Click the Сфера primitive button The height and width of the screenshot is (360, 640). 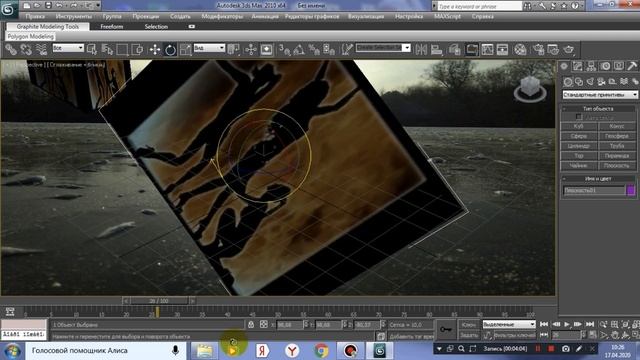579,136
